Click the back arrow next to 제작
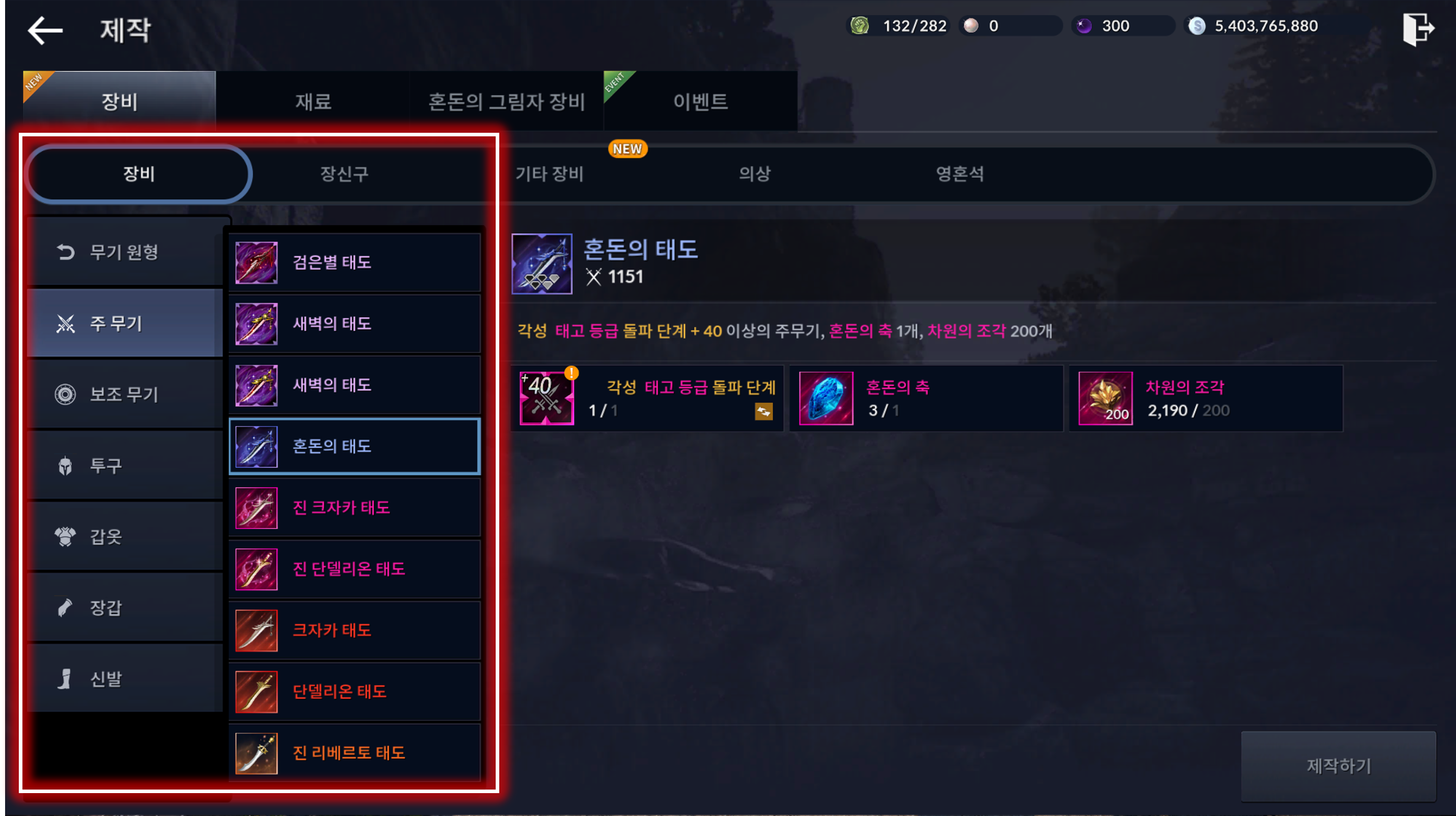The width and height of the screenshot is (1456, 816). (x=45, y=30)
